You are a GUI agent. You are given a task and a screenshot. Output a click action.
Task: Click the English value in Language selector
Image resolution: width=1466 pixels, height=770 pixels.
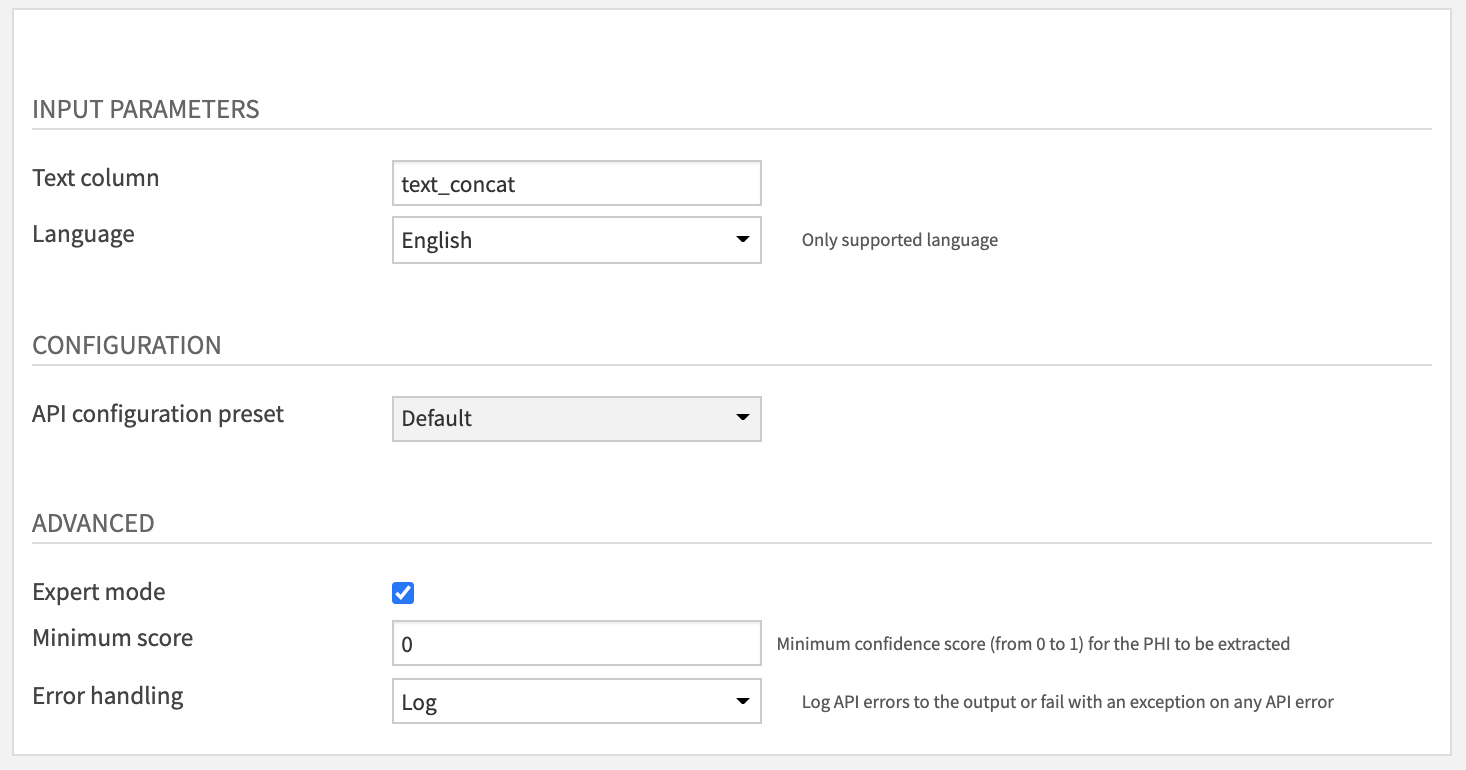point(437,240)
